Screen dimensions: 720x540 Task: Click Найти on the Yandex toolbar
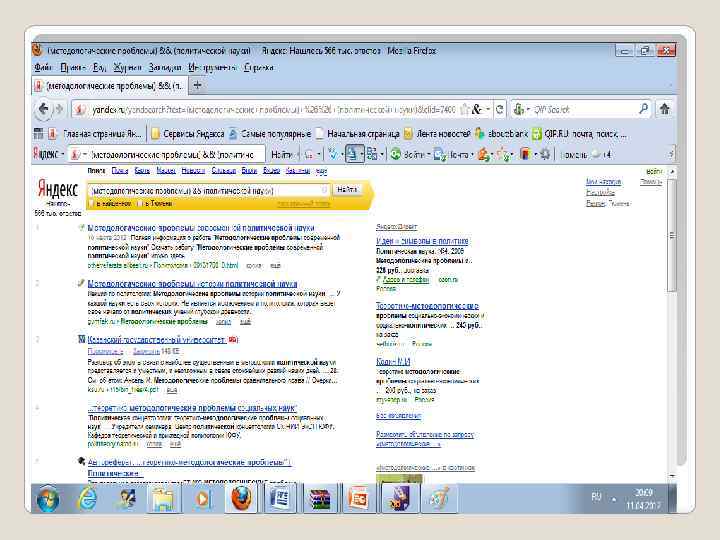pos(281,155)
